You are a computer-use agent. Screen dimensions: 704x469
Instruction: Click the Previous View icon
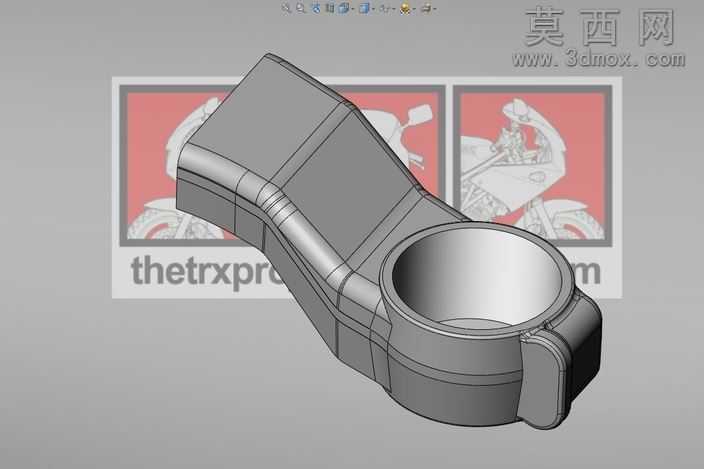click(x=316, y=8)
